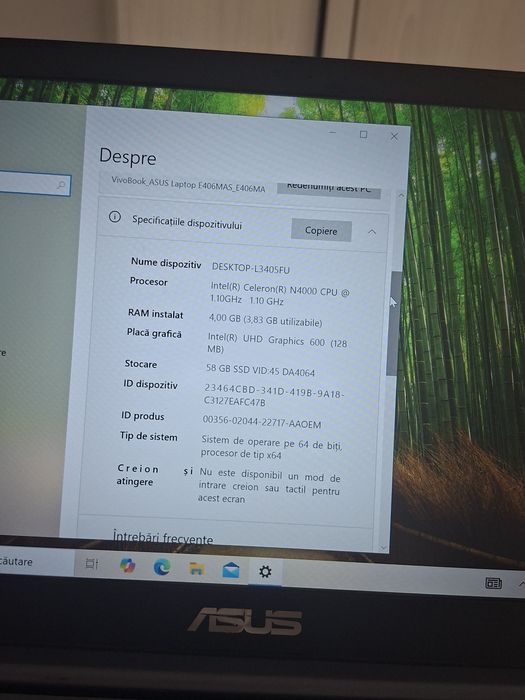Viewport: 525px width, 700px height.
Task: Click the Întrebări frecvente heading
Action: [163, 538]
